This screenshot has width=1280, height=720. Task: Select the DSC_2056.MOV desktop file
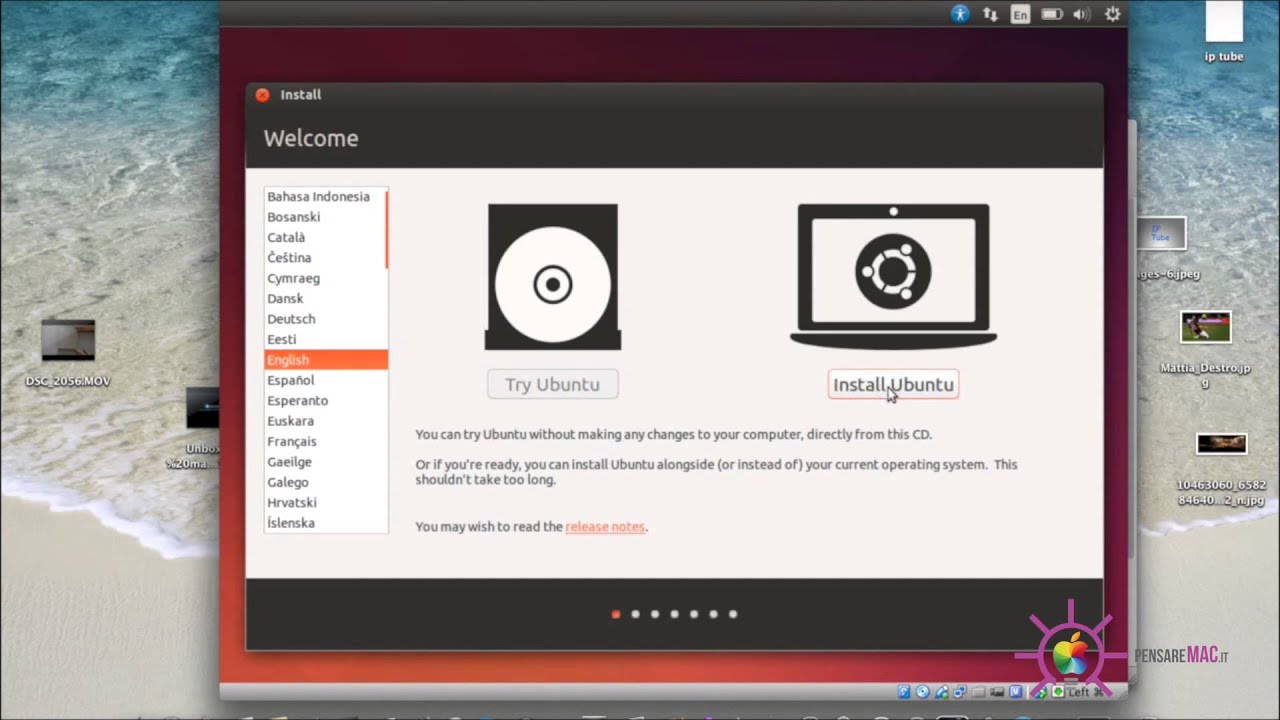click(68, 341)
